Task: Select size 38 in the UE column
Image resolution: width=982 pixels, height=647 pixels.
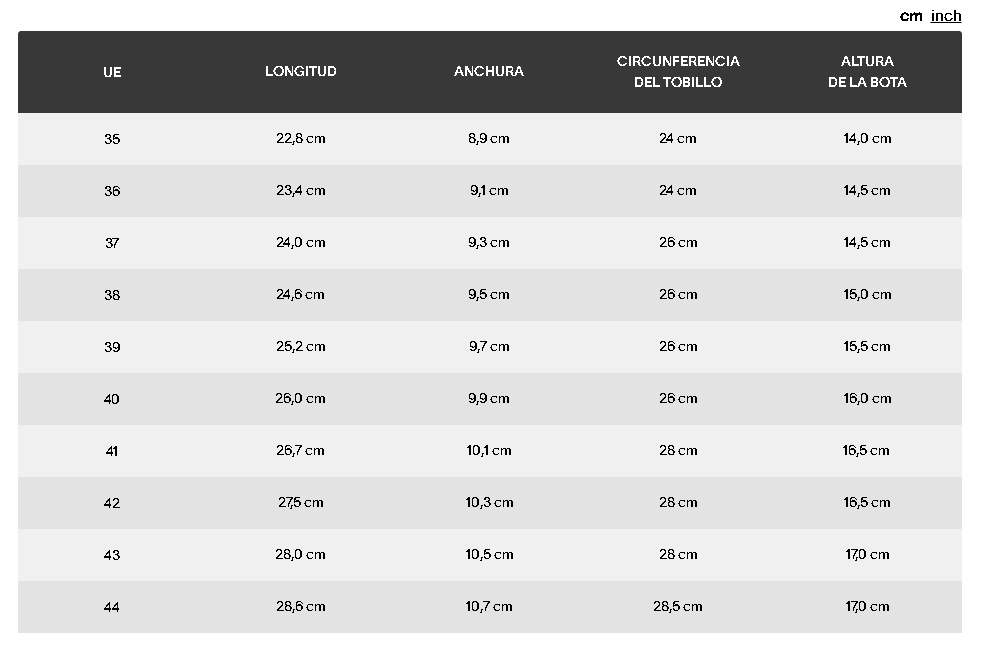Action: 112,295
